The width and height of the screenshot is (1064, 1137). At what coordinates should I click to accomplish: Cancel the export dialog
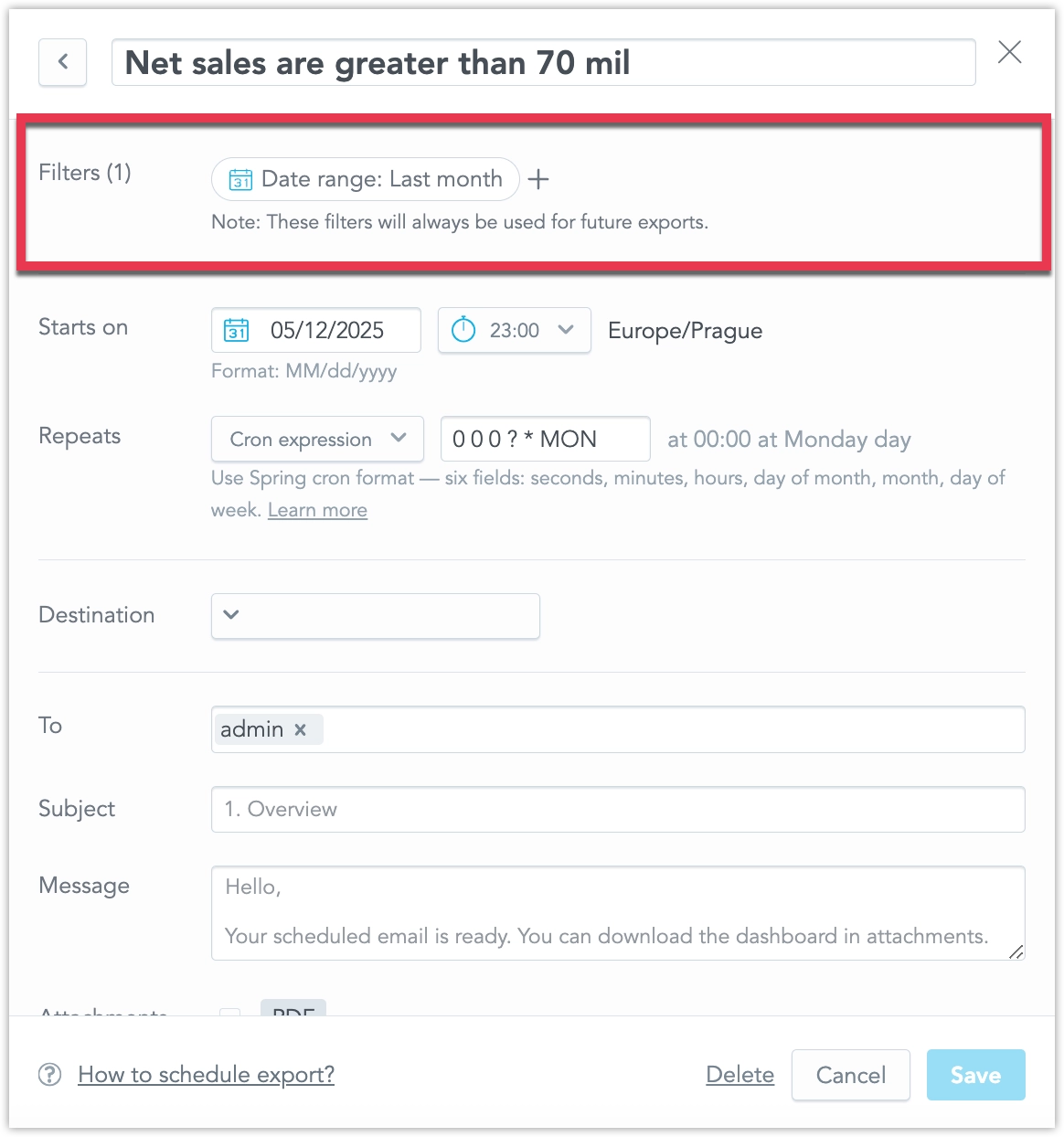pos(850,1075)
